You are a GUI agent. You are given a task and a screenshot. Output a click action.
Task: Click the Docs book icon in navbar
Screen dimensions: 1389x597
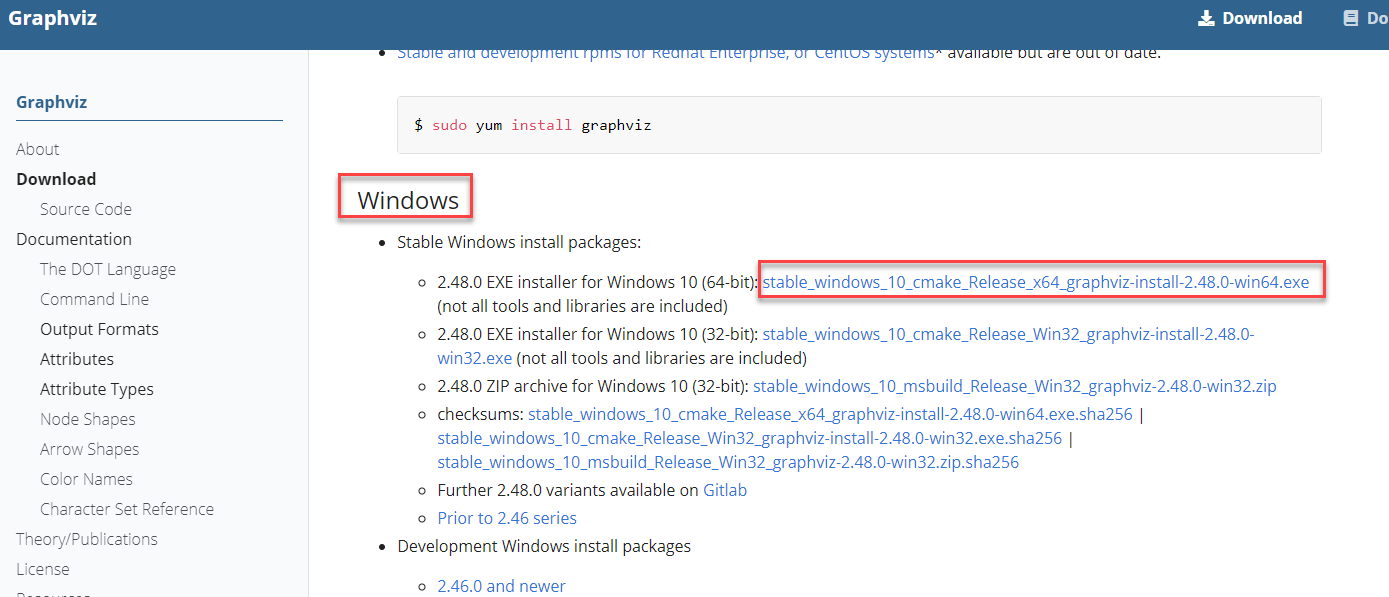(1351, 18)
